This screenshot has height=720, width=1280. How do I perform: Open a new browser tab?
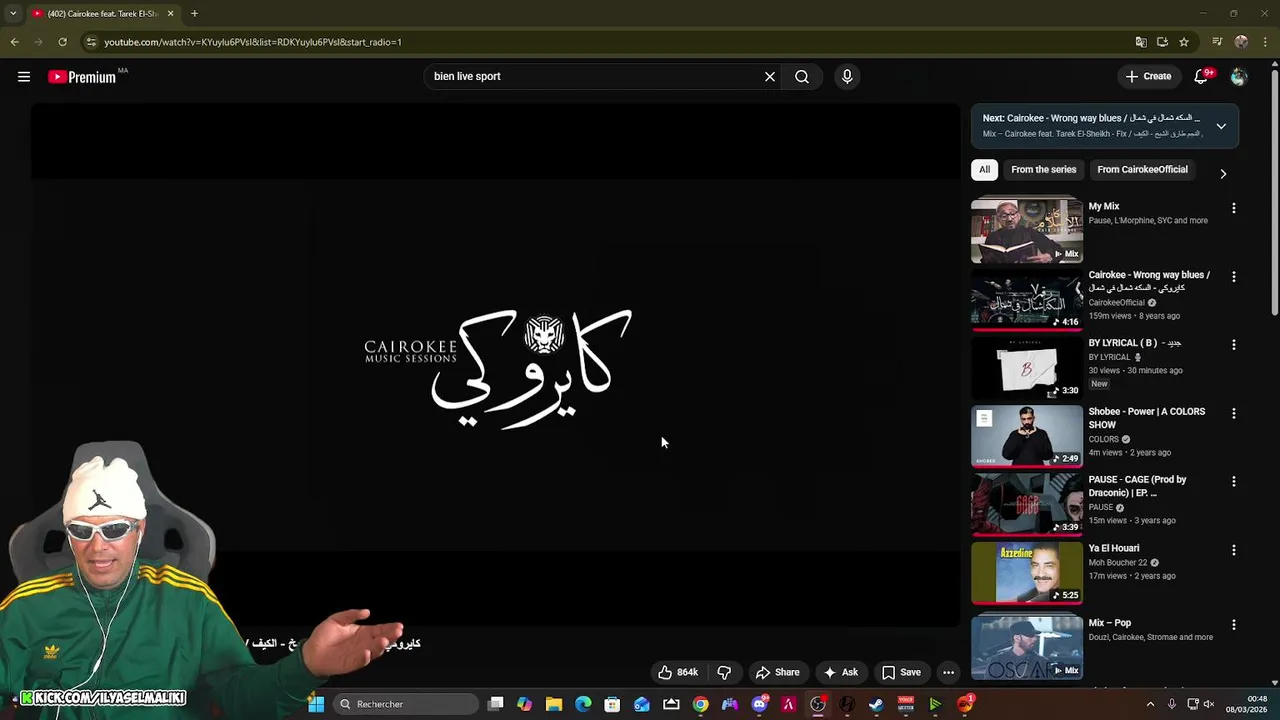(x=194, y=14)
